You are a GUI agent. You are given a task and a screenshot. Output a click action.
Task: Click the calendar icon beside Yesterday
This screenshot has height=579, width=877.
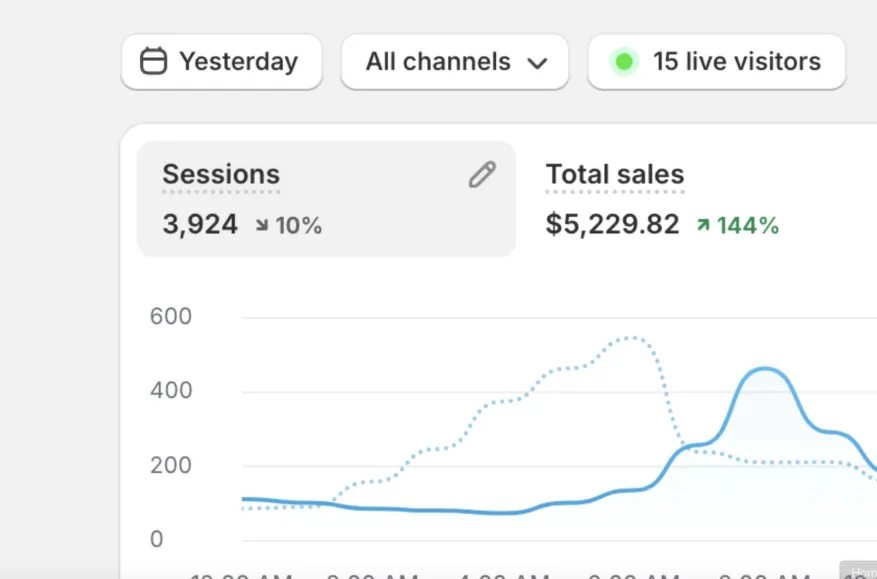coord(153,62)
